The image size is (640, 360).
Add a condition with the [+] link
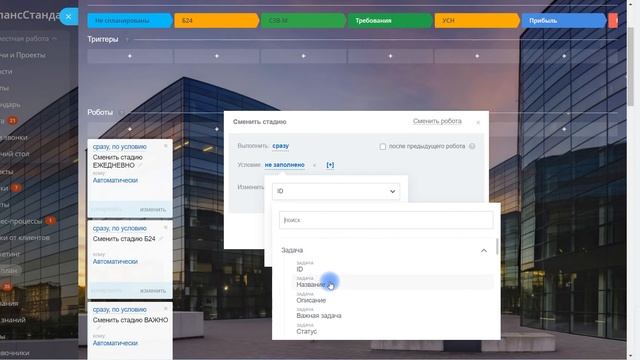click(x=330, y=165)
